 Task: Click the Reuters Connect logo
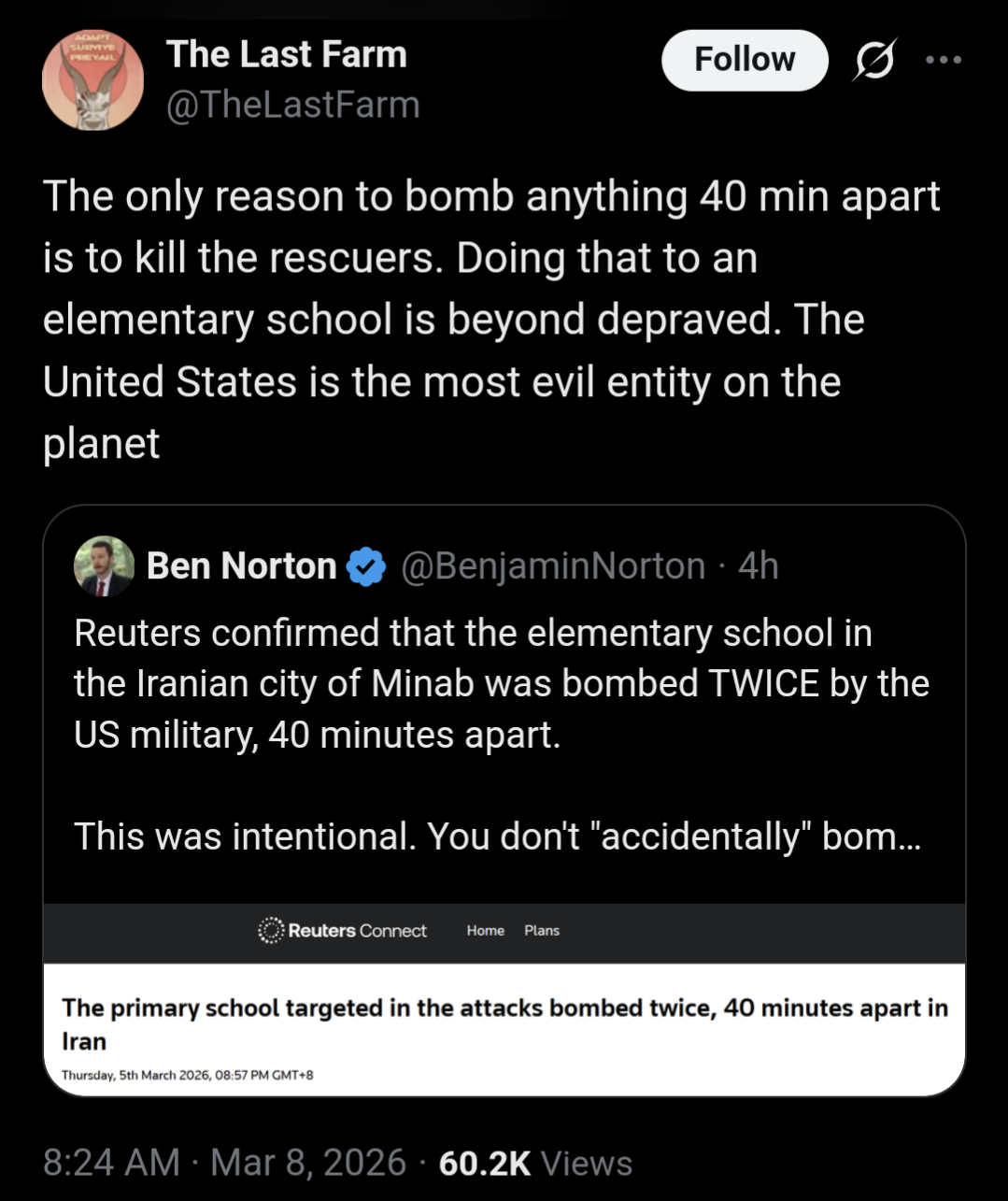(342, 931)
